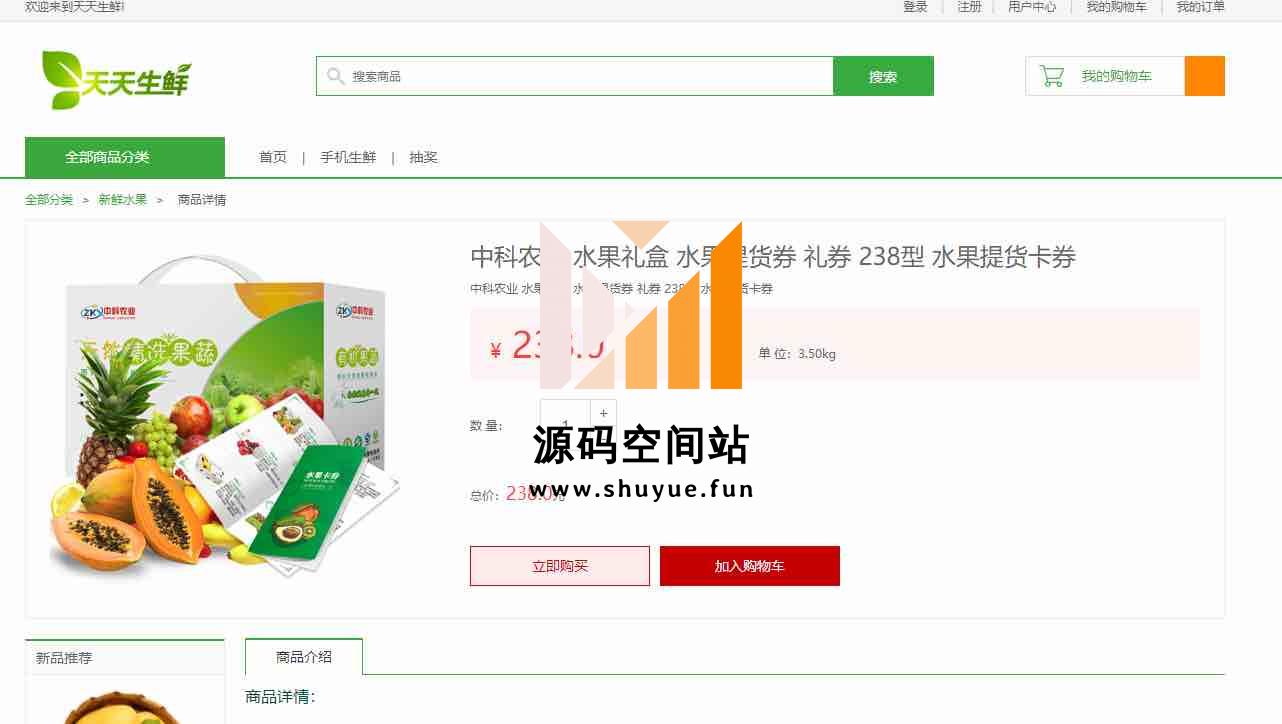Open 手机生鲜 navigation item
Screen dimensions: 1282x724
[x=348, y=157]
